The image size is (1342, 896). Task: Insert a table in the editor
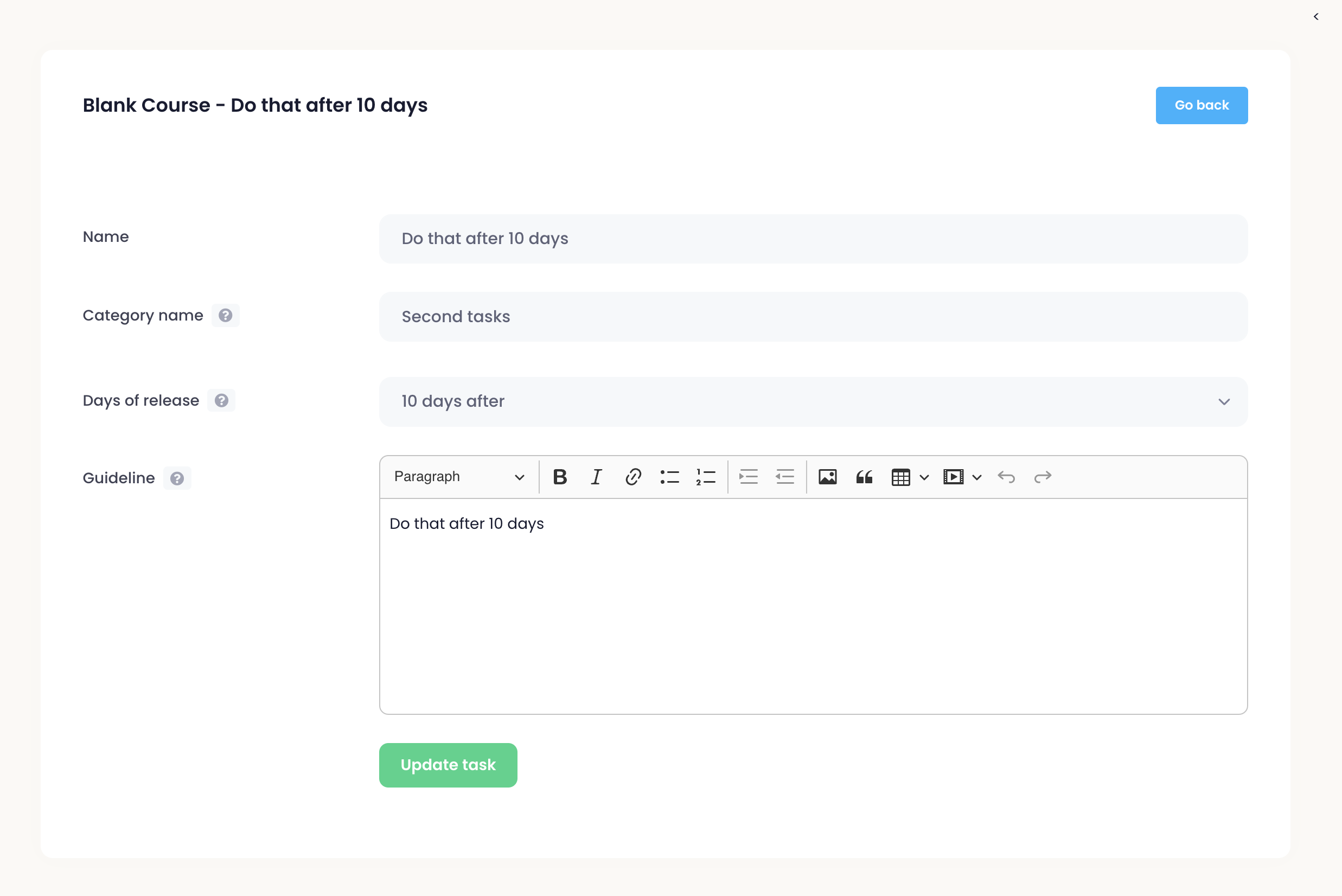[900, 477]
